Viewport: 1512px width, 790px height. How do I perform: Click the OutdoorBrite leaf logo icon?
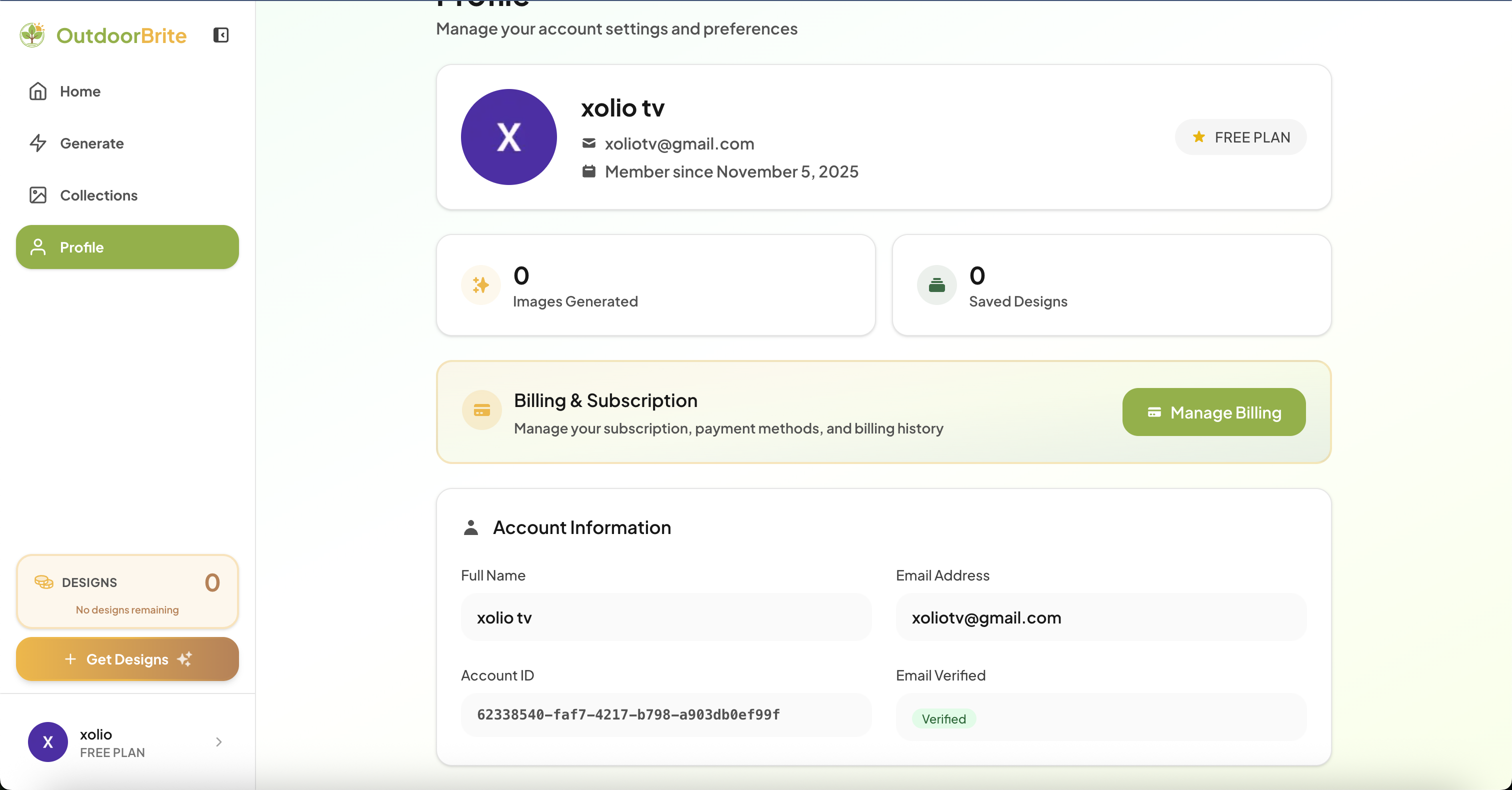click(x=32, y=35)
